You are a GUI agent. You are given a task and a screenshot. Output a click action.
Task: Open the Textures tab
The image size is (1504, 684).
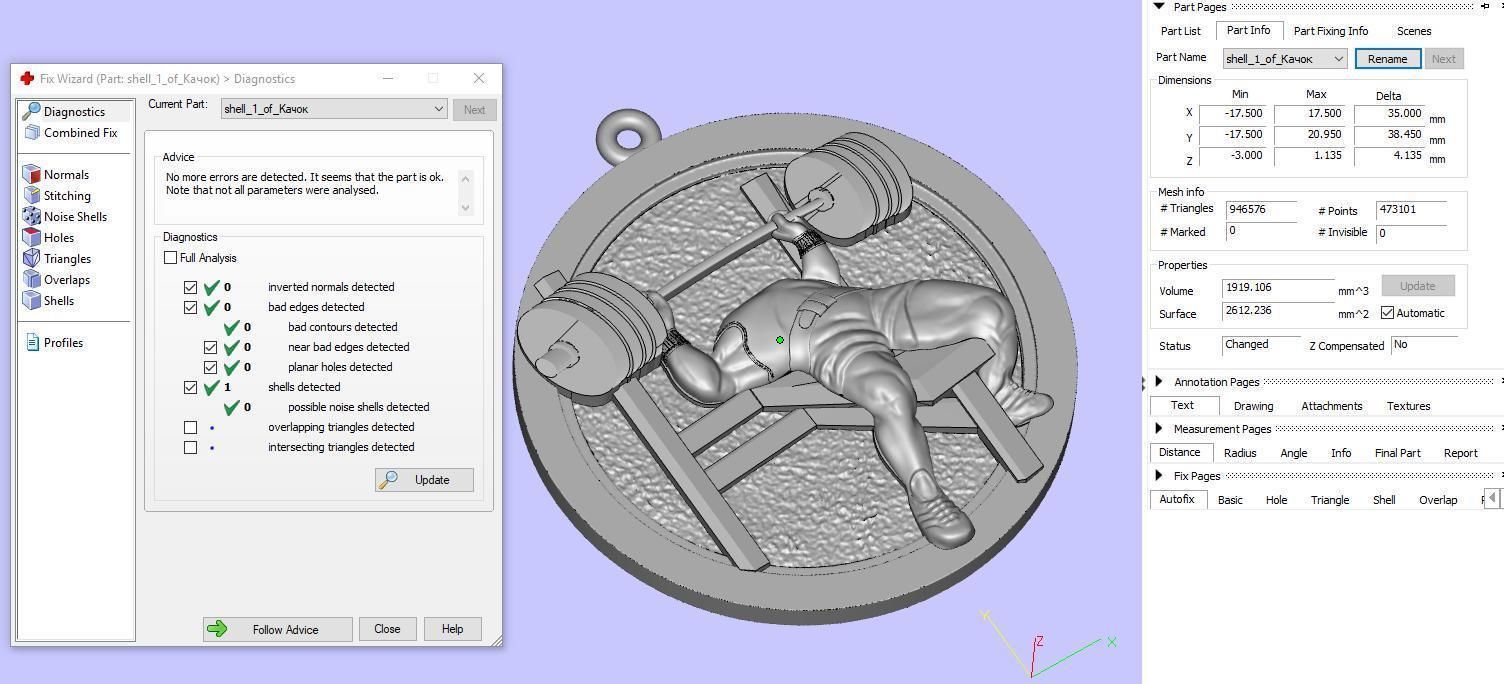[x=1408, y=406]
